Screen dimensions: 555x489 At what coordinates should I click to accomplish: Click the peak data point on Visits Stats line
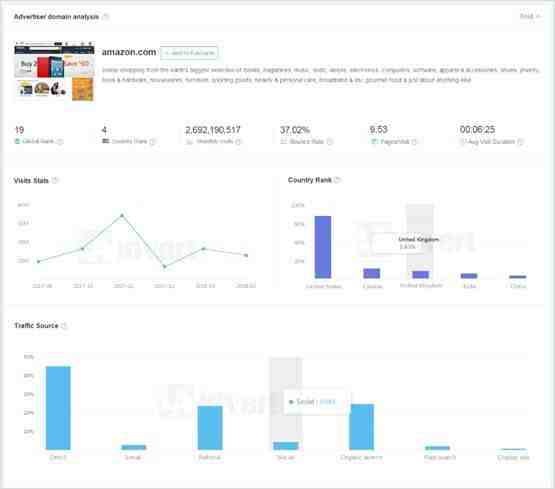(x=122, y=215)
